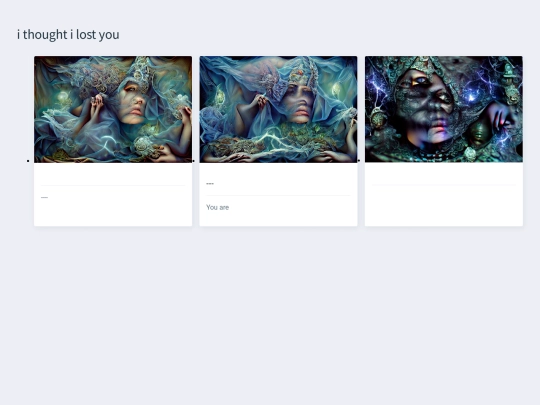Click the bullet marker before the first card

28,161
